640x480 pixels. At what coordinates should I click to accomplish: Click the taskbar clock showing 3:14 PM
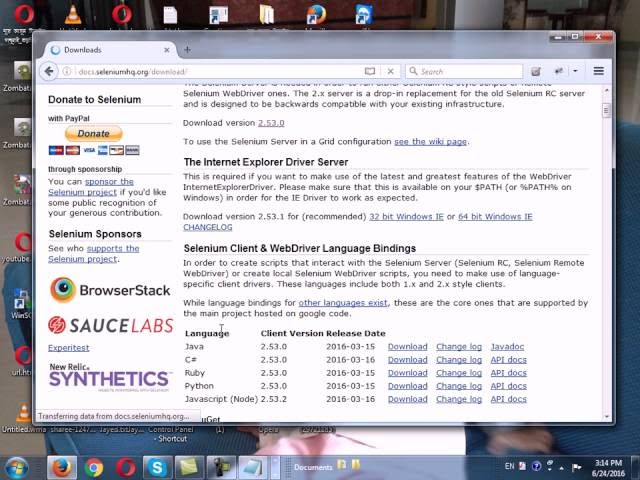pos(608,468)
